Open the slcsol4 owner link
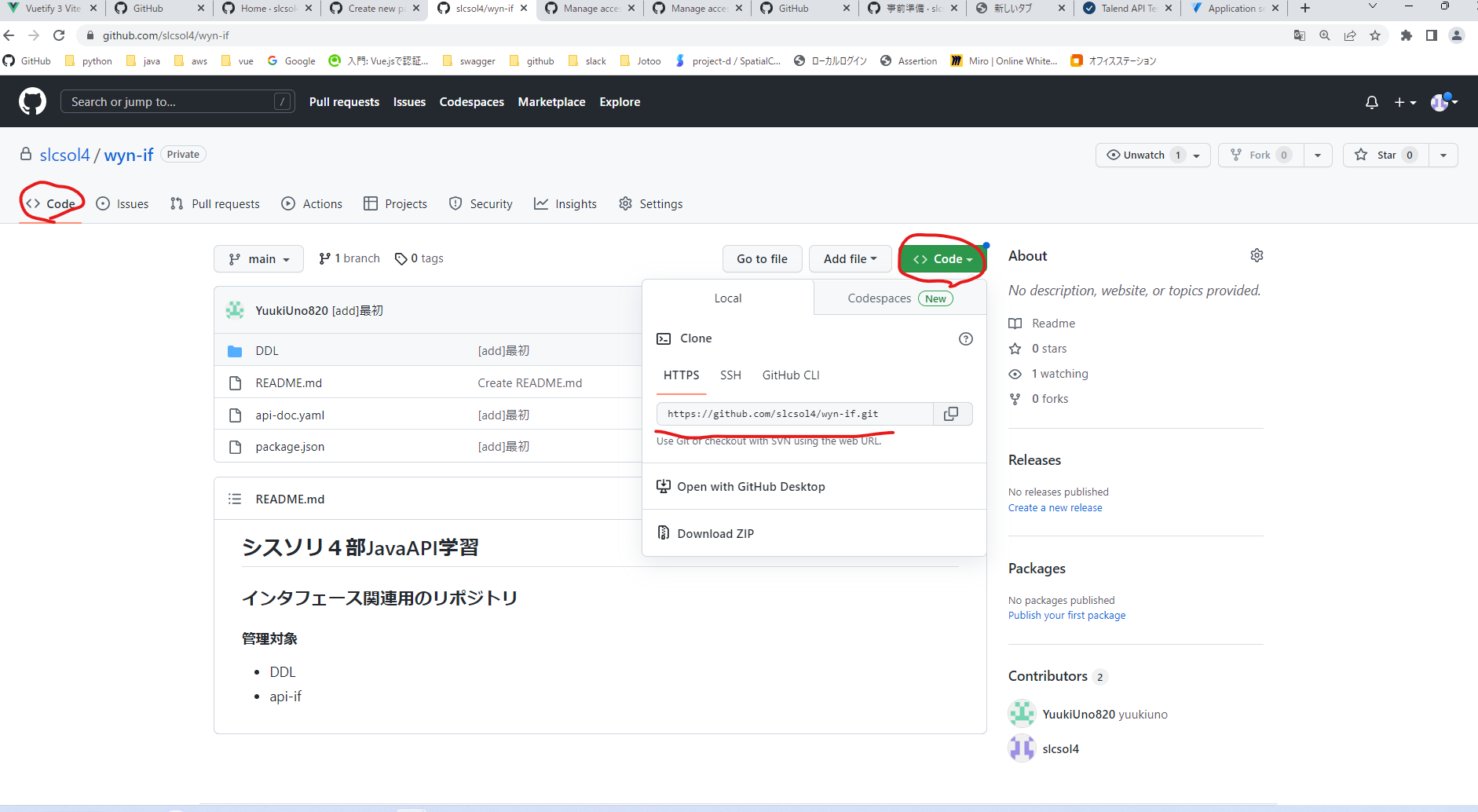 pyautogui.click(x=64, y=155)
